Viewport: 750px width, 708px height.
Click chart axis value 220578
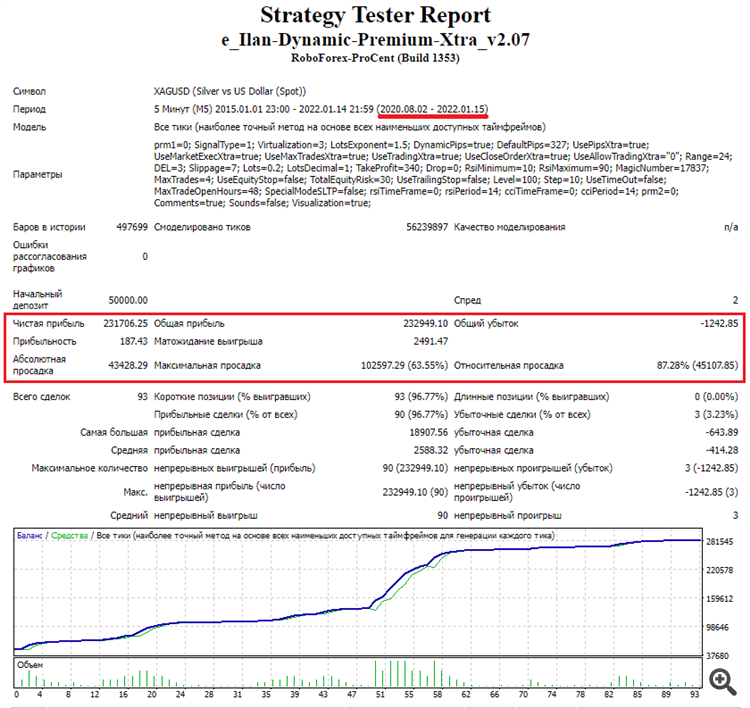pos(719,570)
